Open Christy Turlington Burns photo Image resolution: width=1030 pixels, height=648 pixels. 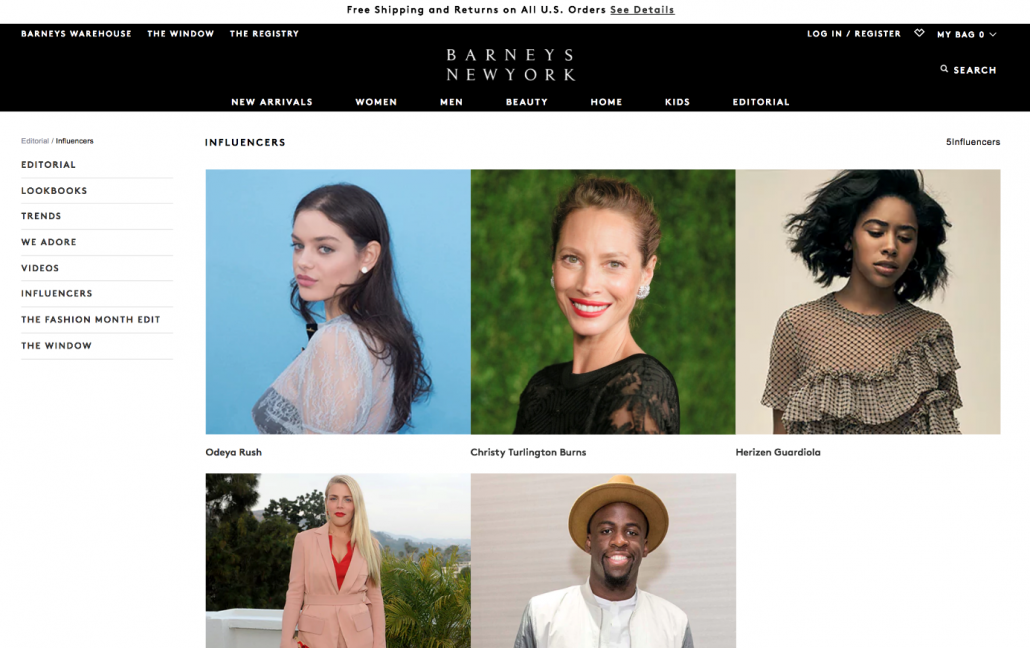point(603,302)
